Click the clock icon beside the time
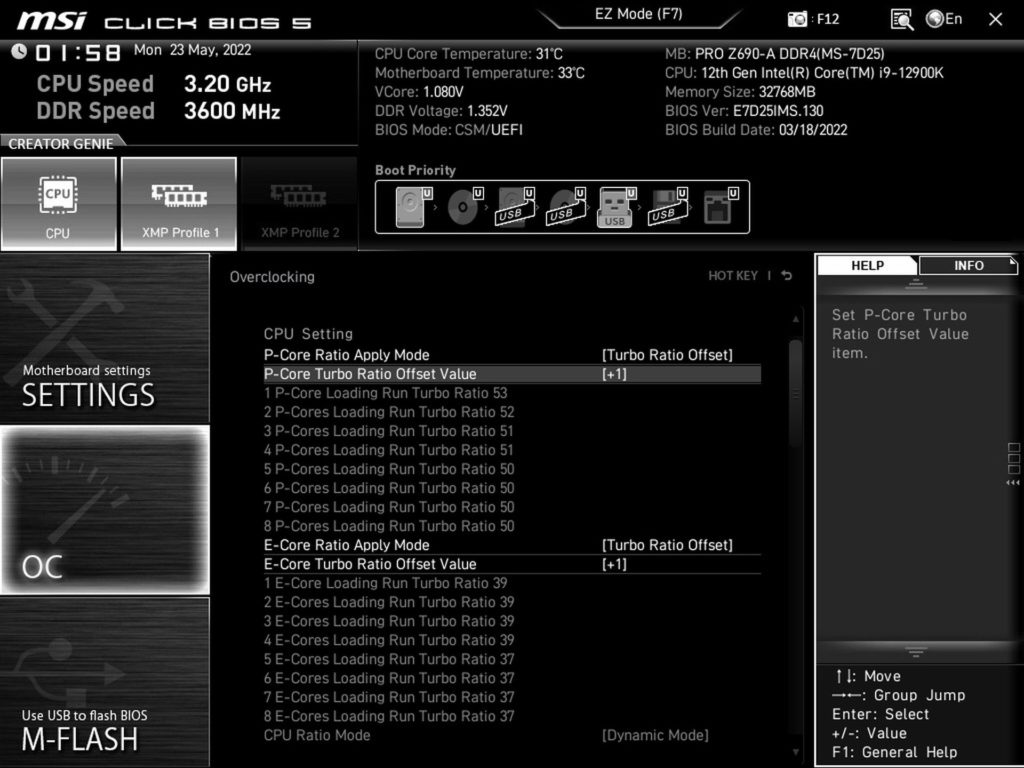Image resolution: width=1024 pixels, height=768 pixels. click(x=19, y=51)
